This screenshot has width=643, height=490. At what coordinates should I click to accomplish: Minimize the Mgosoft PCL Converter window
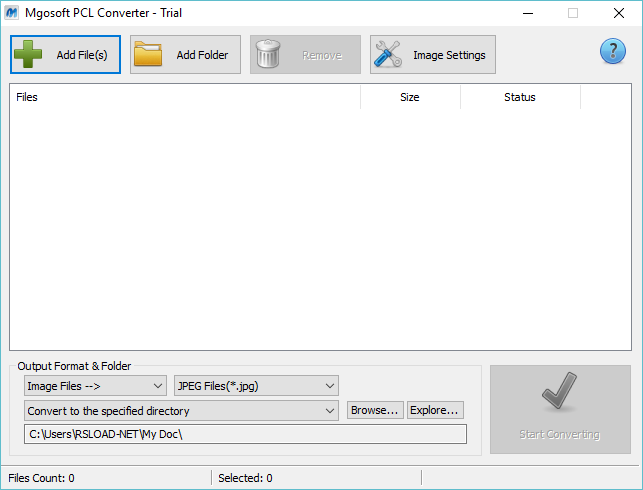tap(528, 13)
